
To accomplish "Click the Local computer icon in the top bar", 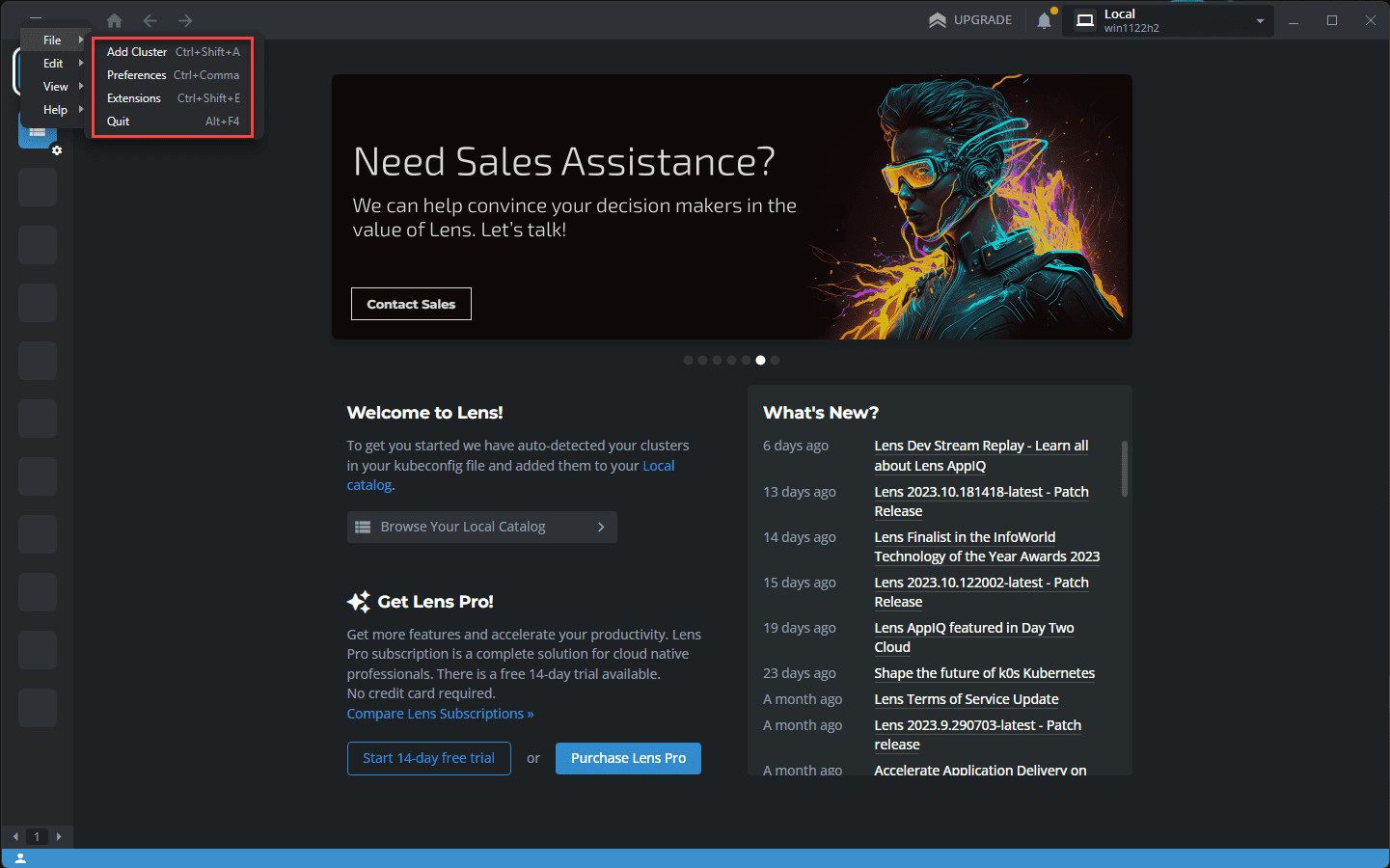I will click(1085, 20).
